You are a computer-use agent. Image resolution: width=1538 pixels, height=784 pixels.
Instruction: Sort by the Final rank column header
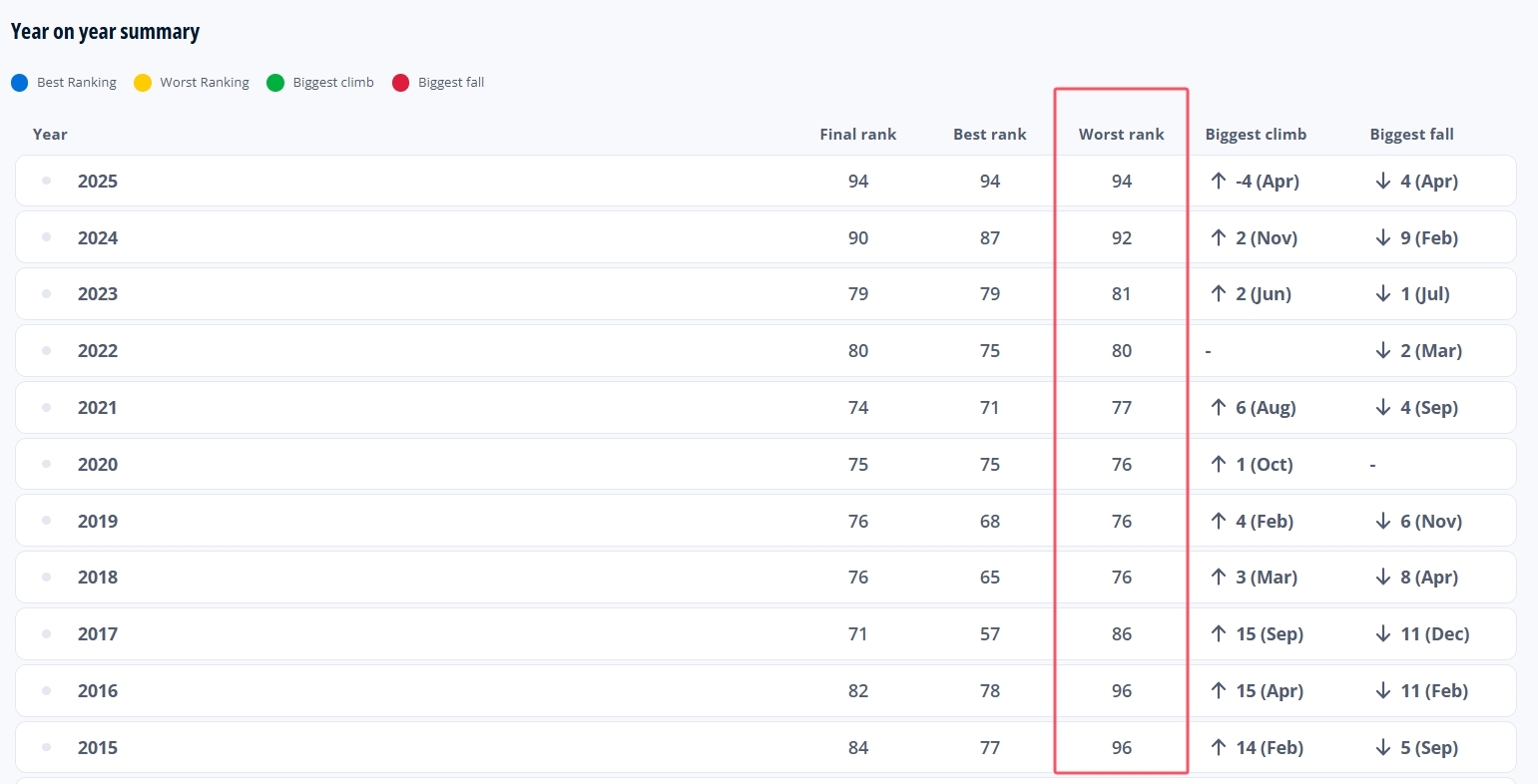pyautogui.click(x=858, y=135)
